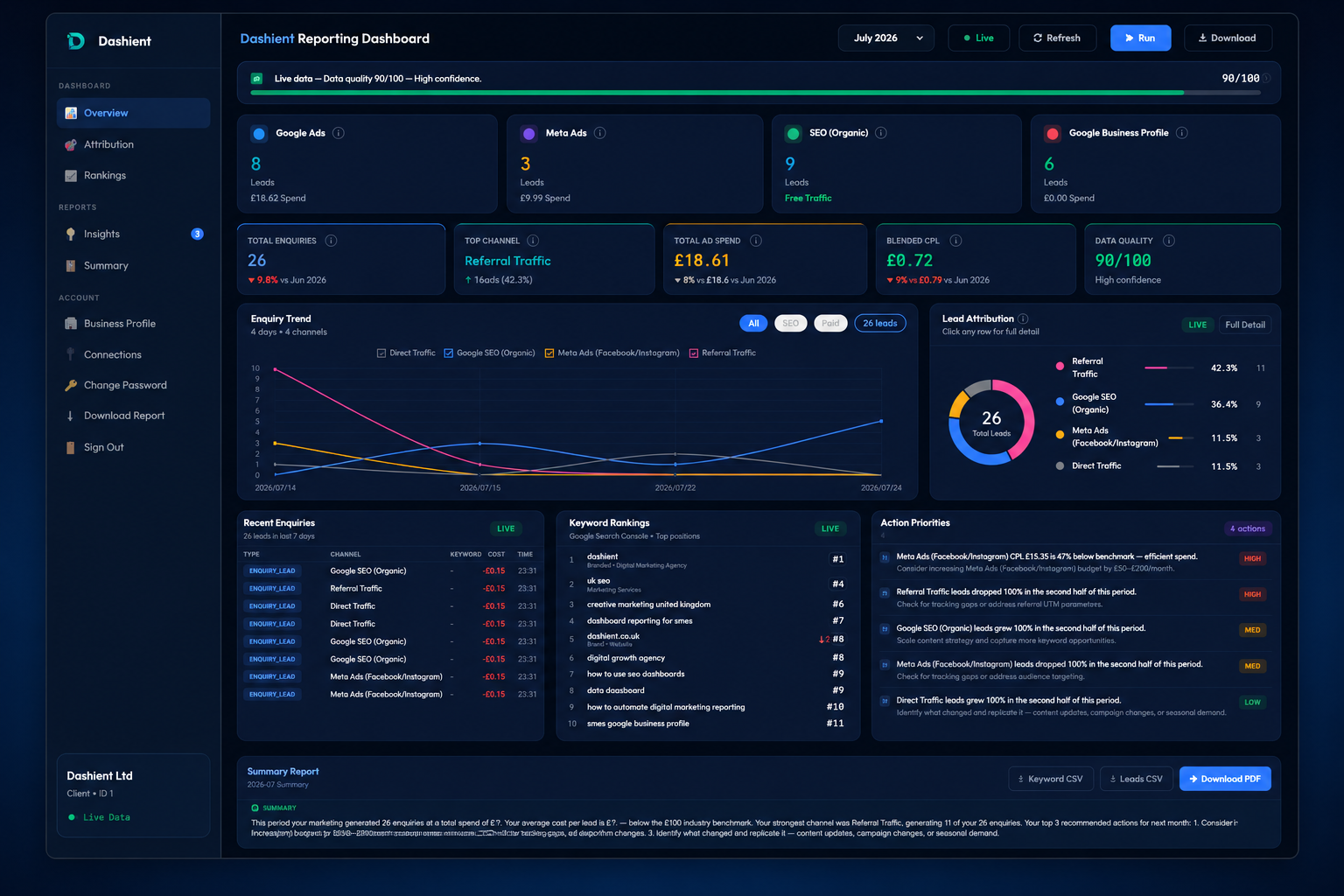Click the Download Report arrow icon
This screenshot has width=1344, height=896.
point(71,416)
